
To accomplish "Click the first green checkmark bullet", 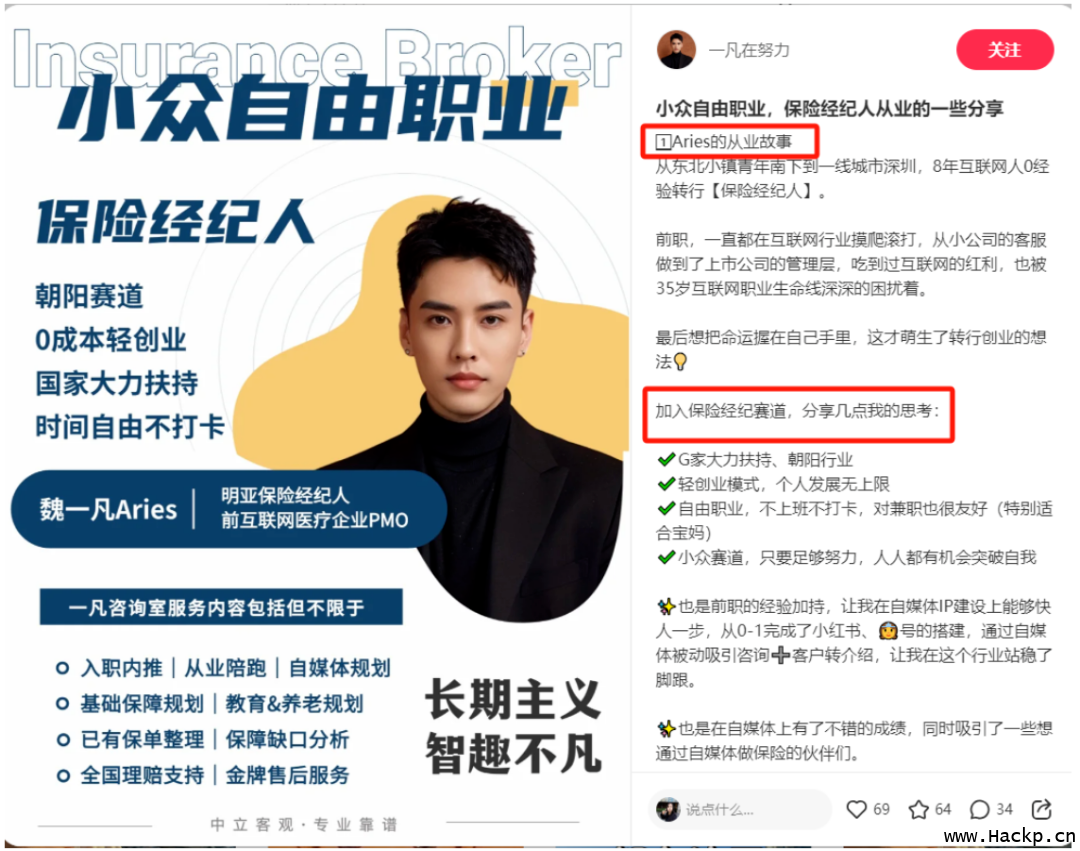I will [x=666, y=459].
